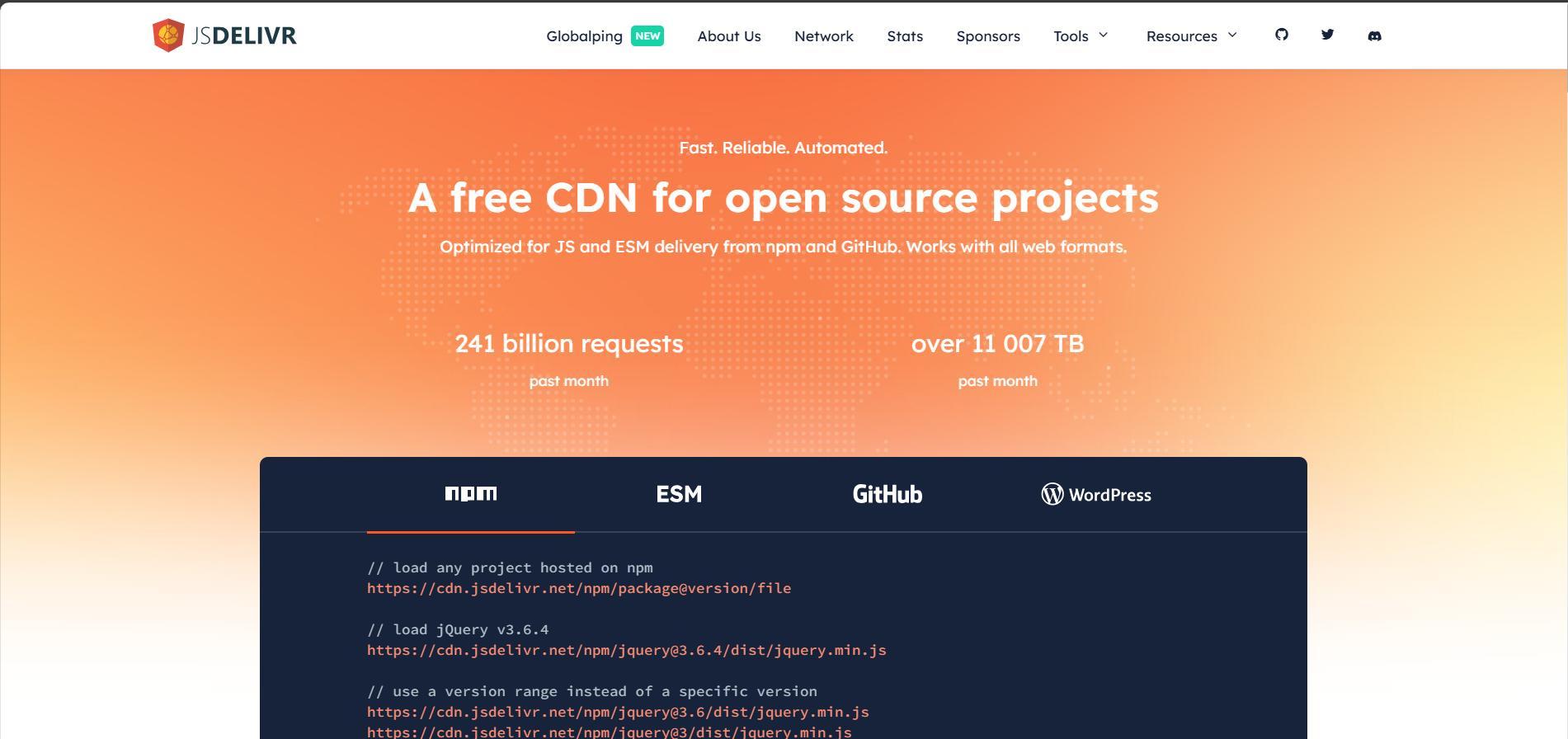Image resolution: width=1568 pixels, height=739 pixels.
Task: Click the 'over 11 007 TB' stat
Action: [997, 343]
